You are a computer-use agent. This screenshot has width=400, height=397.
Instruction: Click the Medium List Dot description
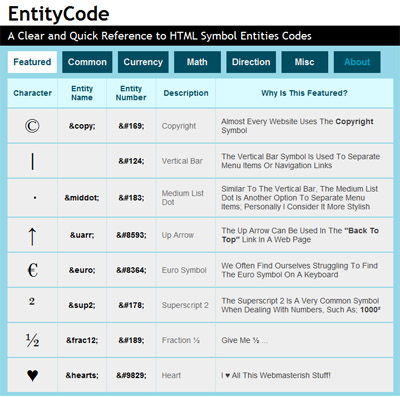click(x=183, y=198)
